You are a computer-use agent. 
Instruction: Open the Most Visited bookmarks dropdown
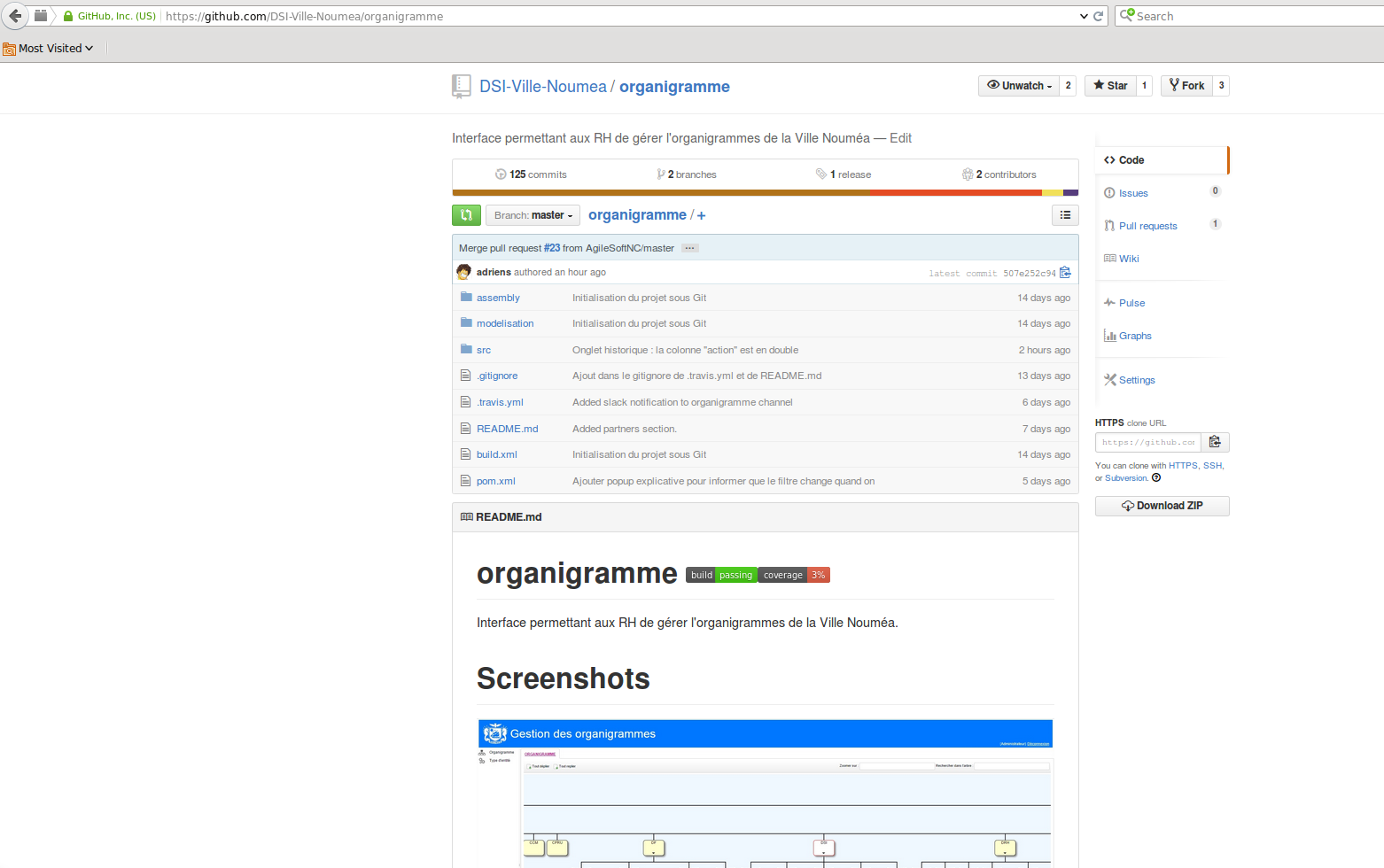(x=48, y=49)
